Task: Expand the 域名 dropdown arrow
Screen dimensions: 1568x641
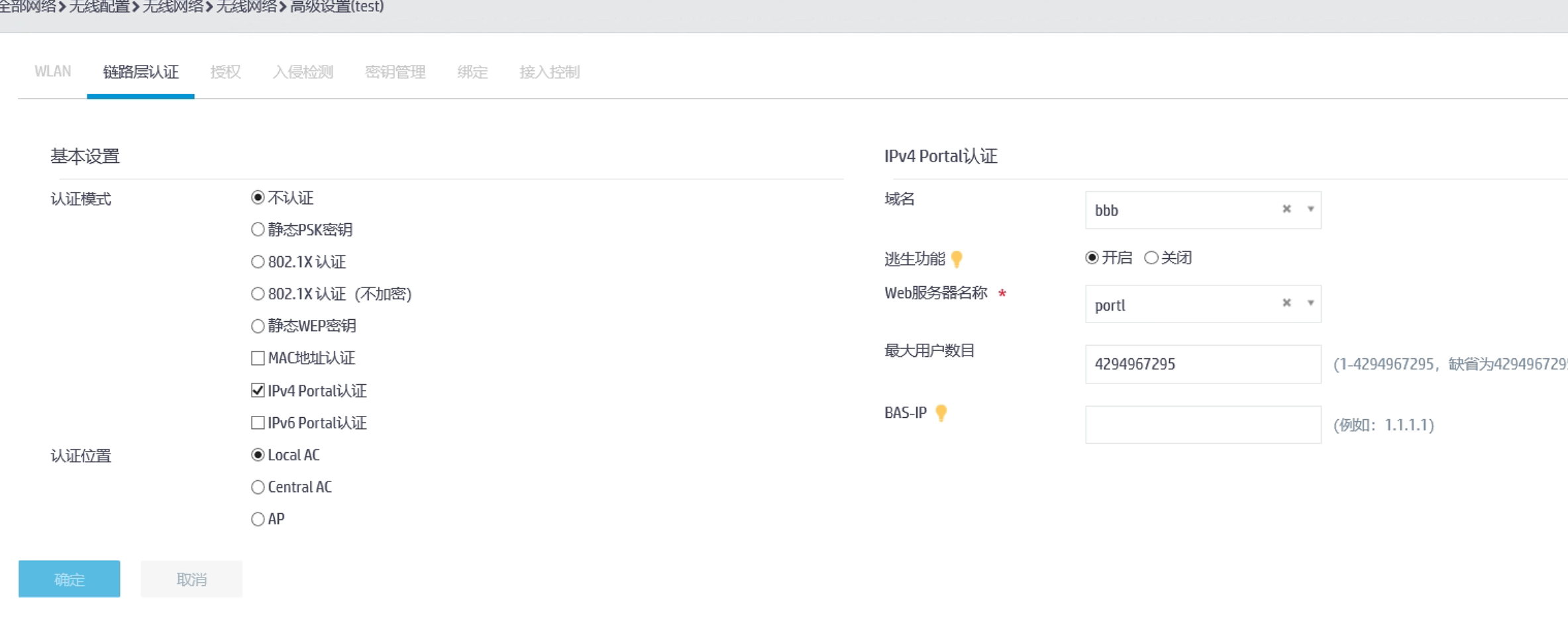Action: [x=1310, y=209]
